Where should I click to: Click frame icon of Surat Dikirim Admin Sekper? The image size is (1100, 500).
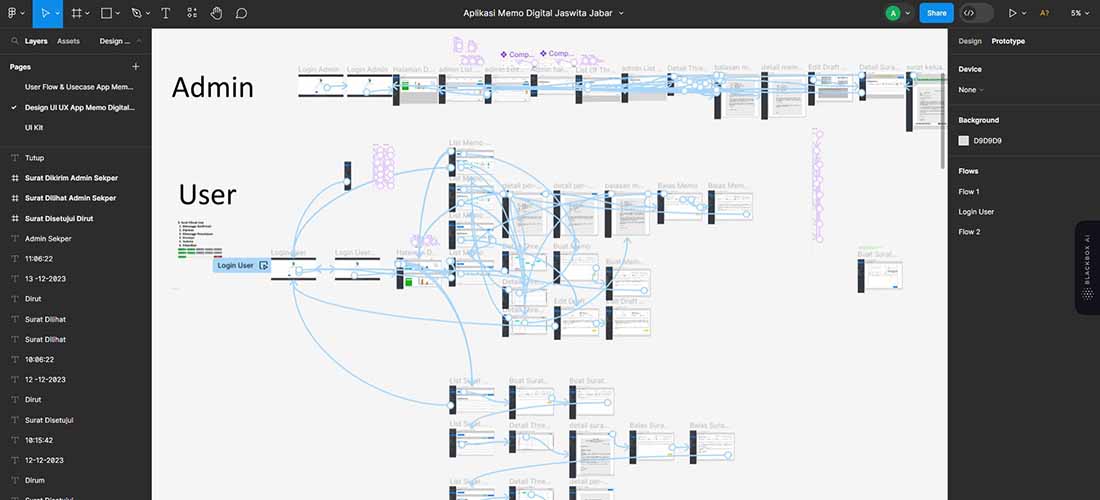point(15,178)
